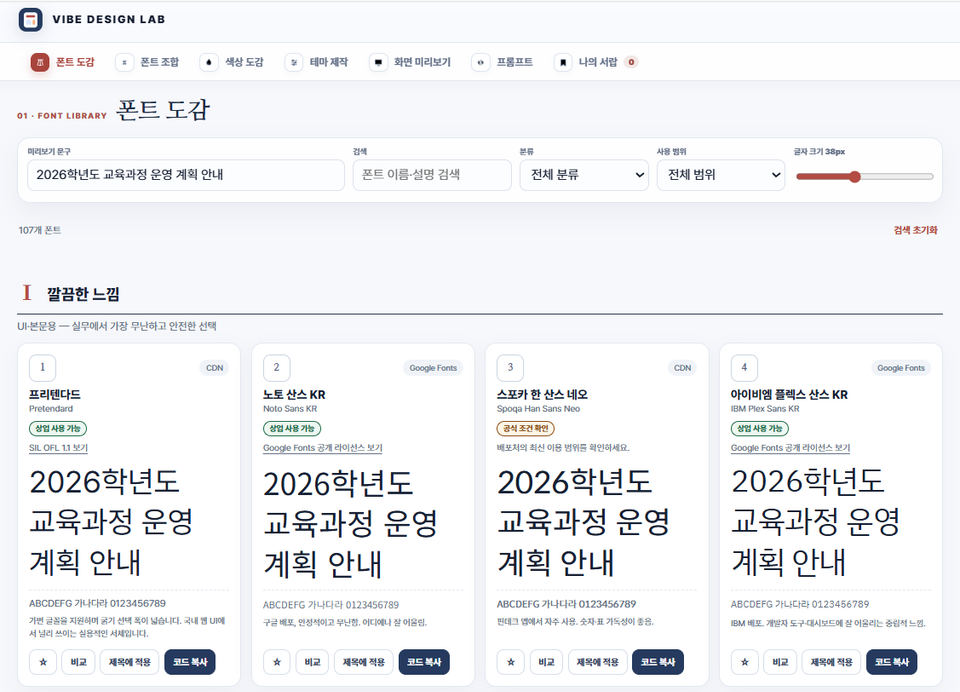Click 검색 초기화 link
Image resolution: width=960 pixels, height=692 pixels.
coord(915,230)
